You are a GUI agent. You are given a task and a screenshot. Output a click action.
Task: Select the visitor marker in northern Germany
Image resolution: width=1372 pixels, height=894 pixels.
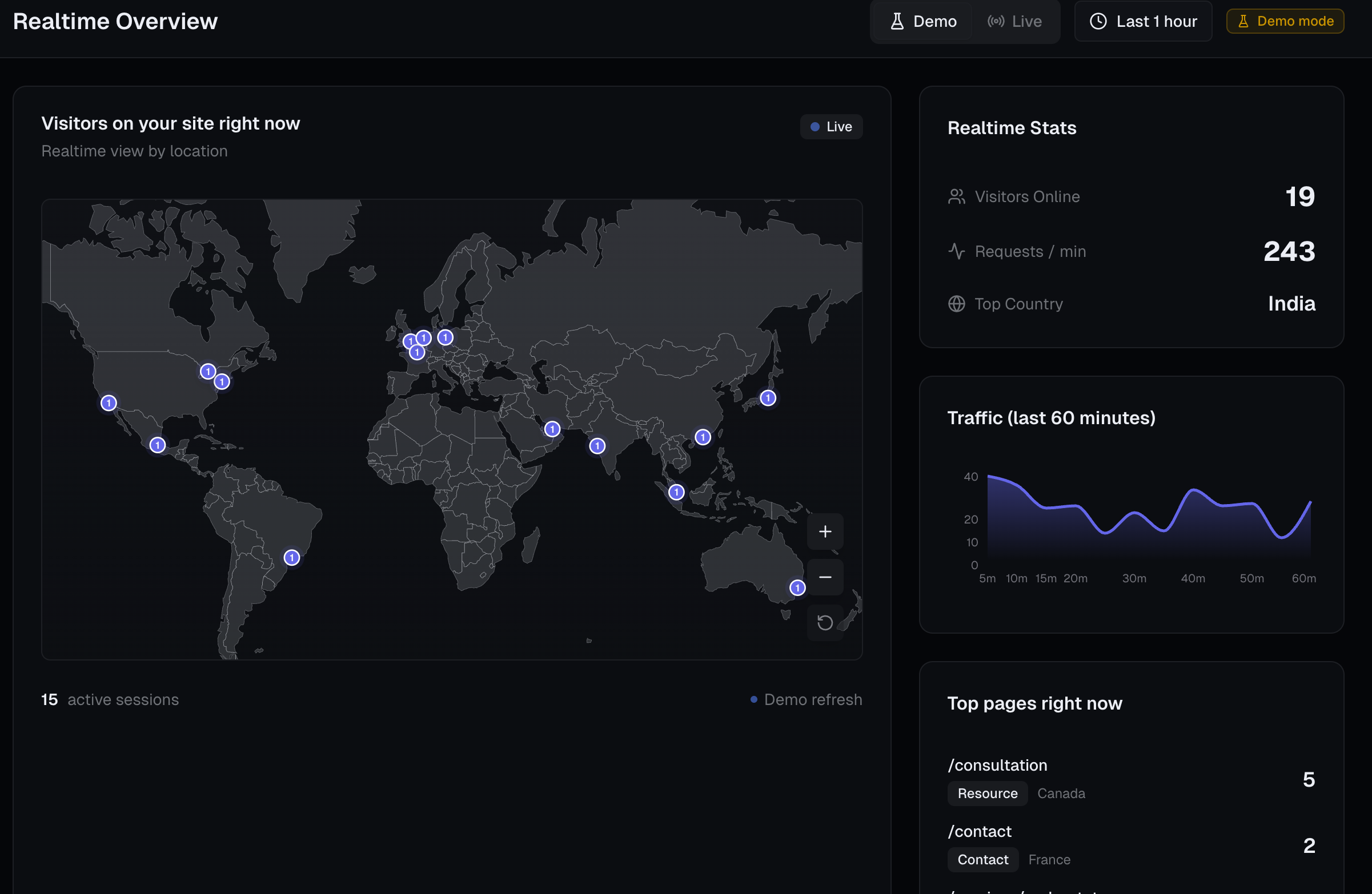coord(445,337)
